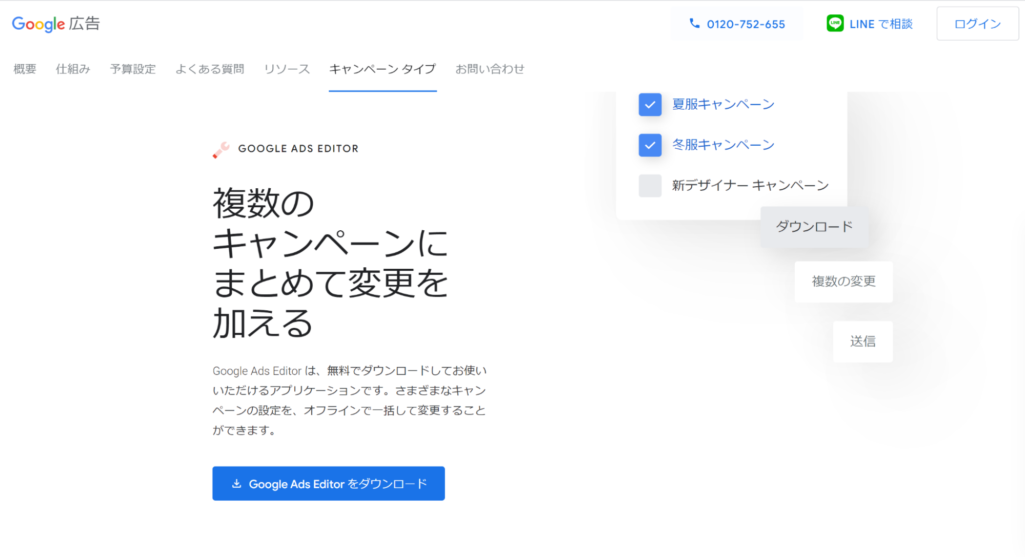Uncheck the 夏服キャンペーン checkbox
1025x557 pixels.
click(650, 105)
